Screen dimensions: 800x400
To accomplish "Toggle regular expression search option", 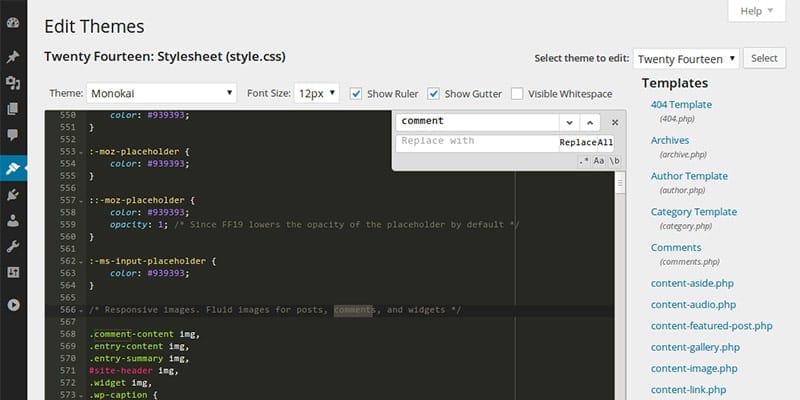I will coord(584,160).
